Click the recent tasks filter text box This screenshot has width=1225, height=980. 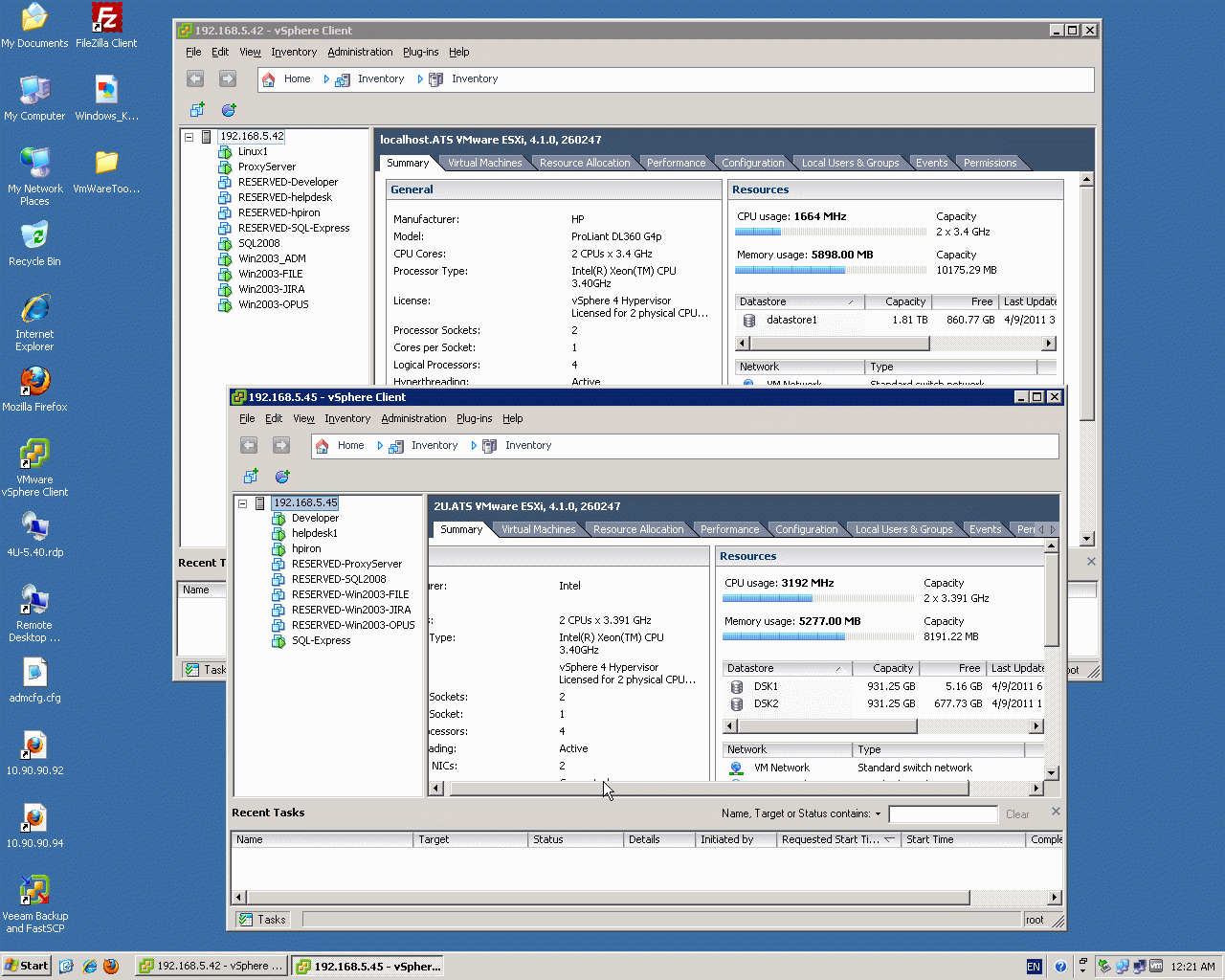click(943, 814)
